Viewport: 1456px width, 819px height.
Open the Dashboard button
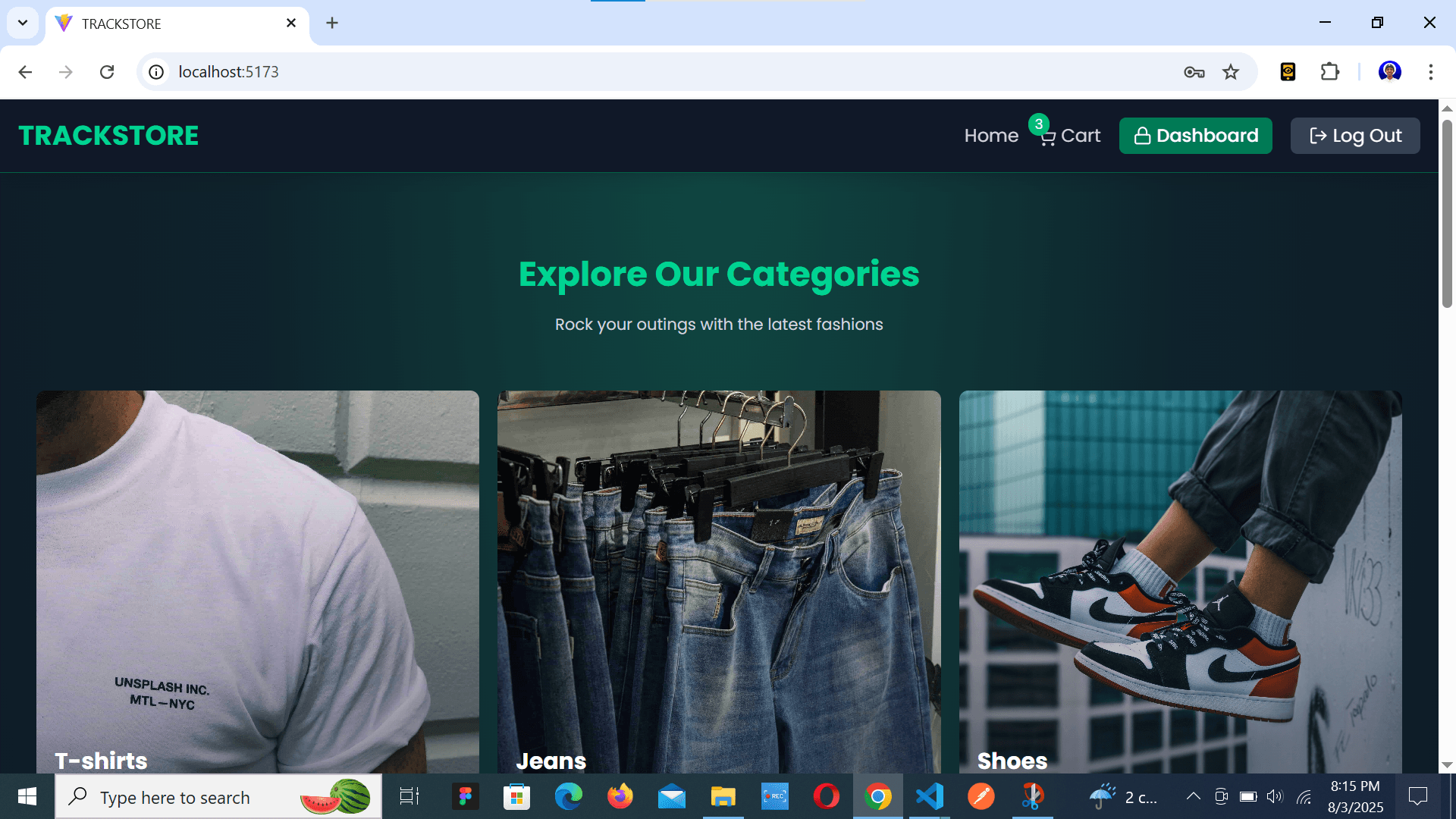[1196, 136]
